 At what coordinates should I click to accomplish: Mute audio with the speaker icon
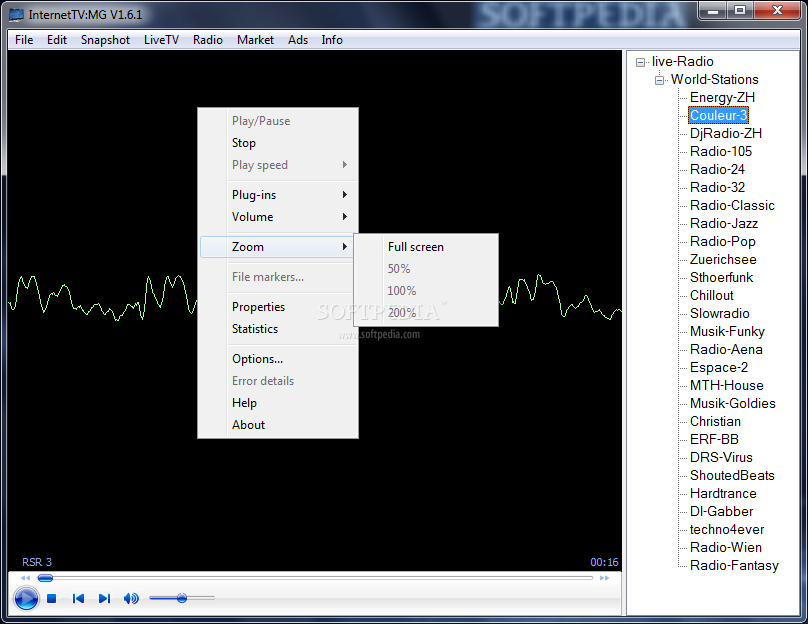131,598
